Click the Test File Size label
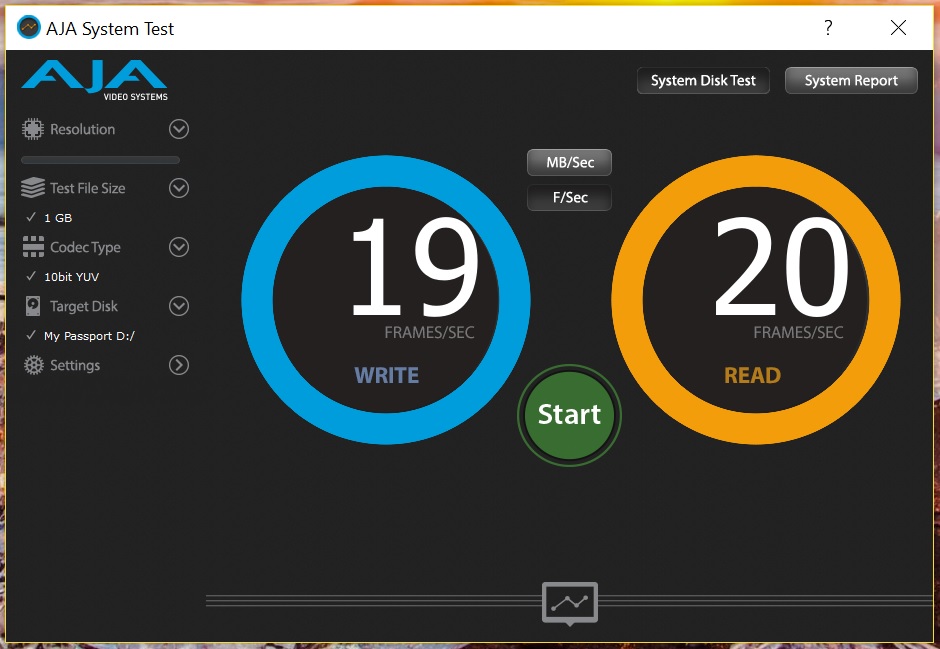Viewport: 940px width, 649px height. (x=88, y=188)
